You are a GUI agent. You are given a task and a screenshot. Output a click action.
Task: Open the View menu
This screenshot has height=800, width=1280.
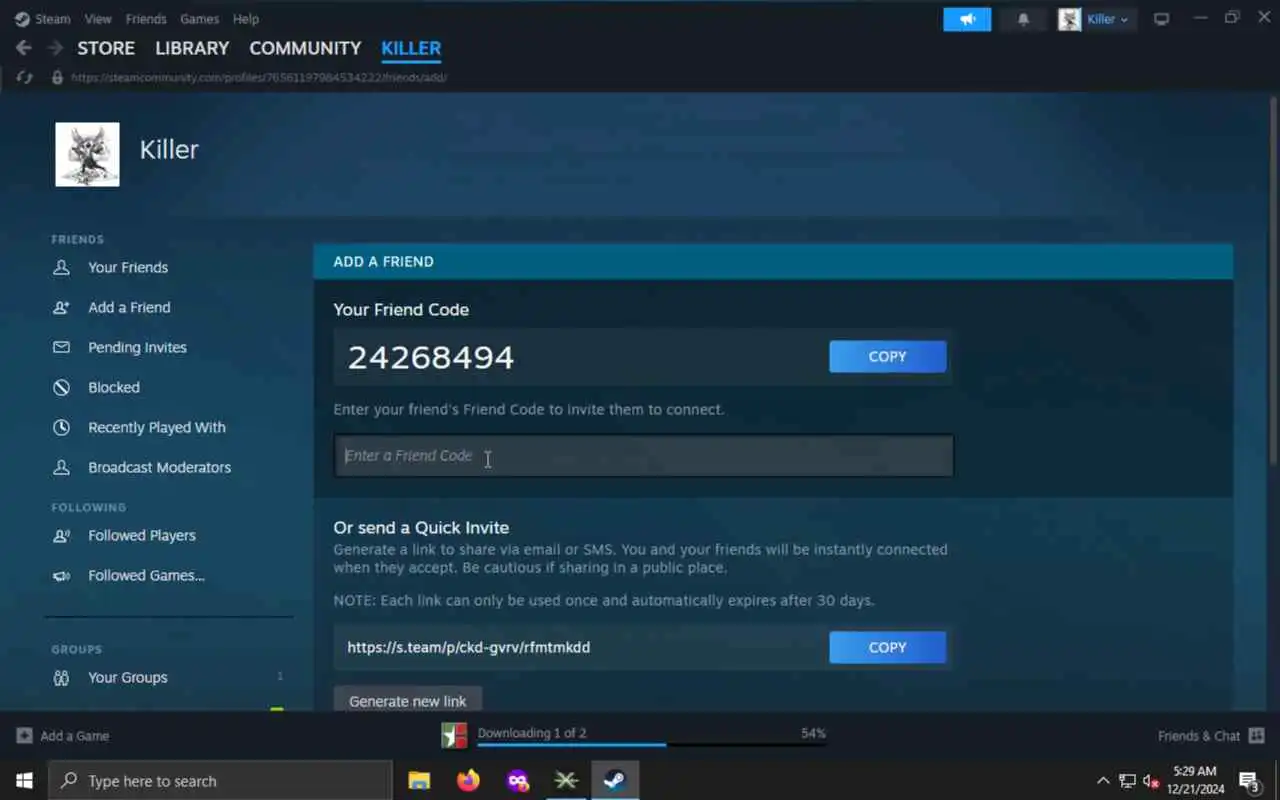[x=98, y=19]
